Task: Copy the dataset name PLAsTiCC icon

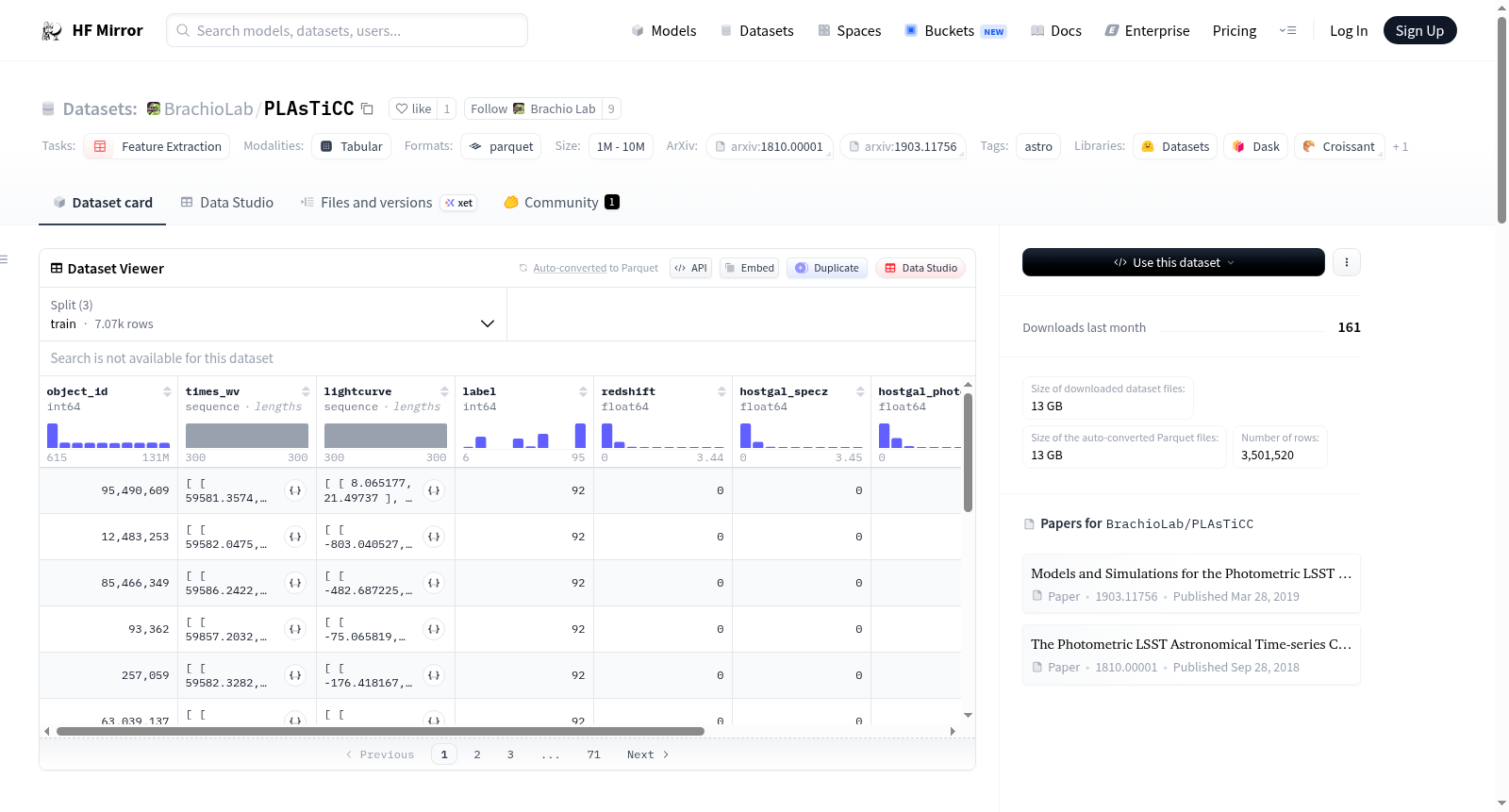Action: click(368, 108)
